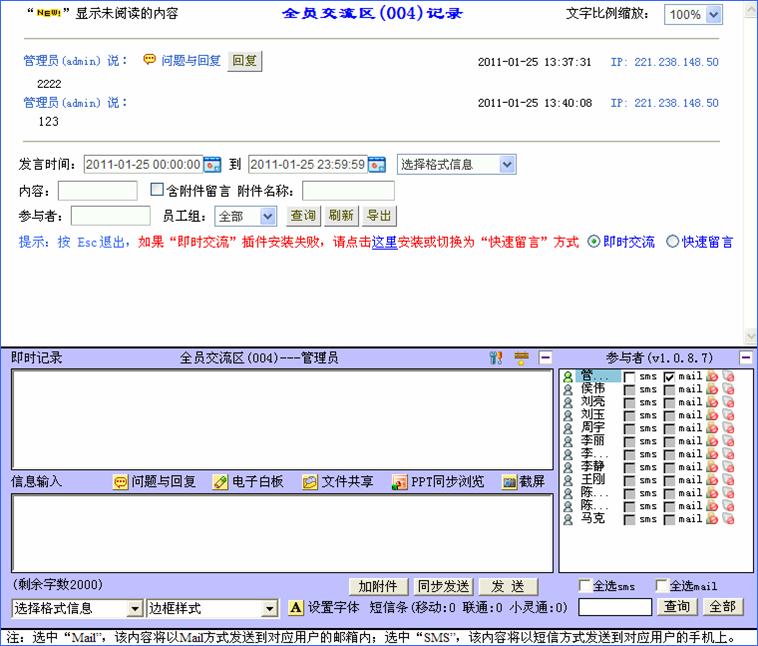Click the 截屏 screenshot tool
Viewport: 758px width, 646px height.
[509, 482]
